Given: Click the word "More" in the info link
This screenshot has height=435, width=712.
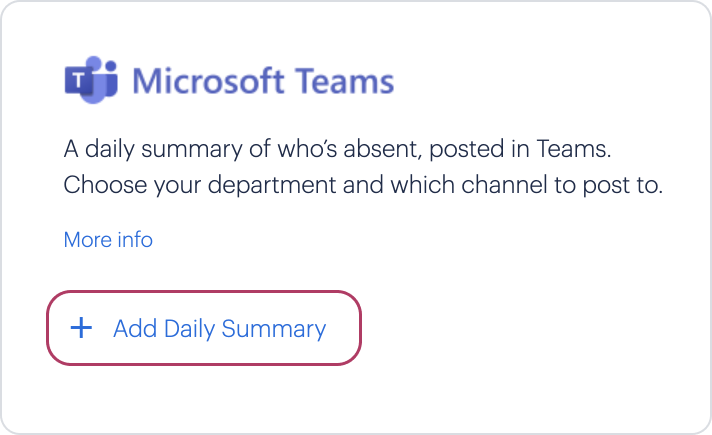Looking at the screenshot, I should click(x=86, y=240).
